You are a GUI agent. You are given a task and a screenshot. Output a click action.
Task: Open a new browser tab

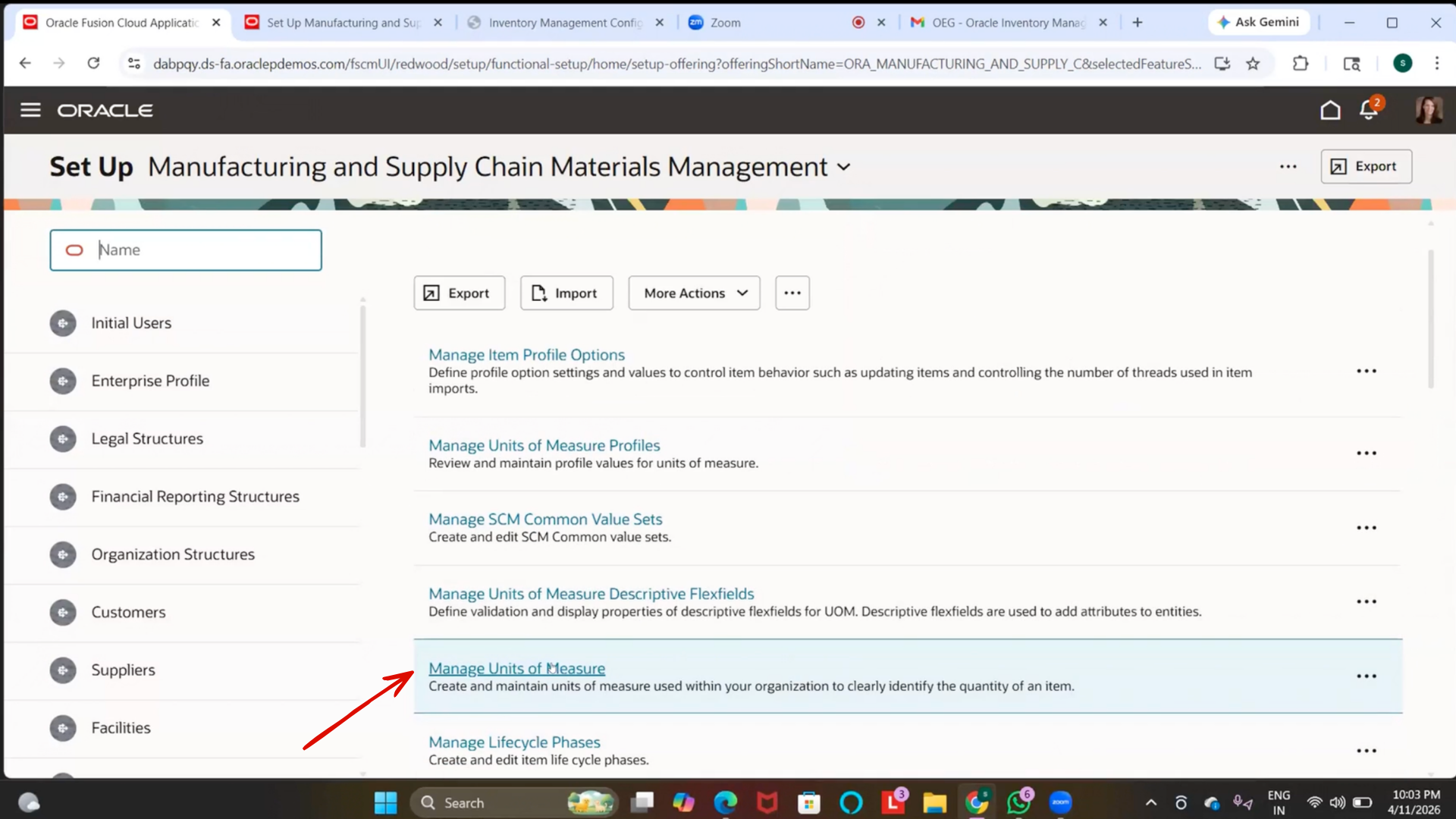pos(1137,23)
